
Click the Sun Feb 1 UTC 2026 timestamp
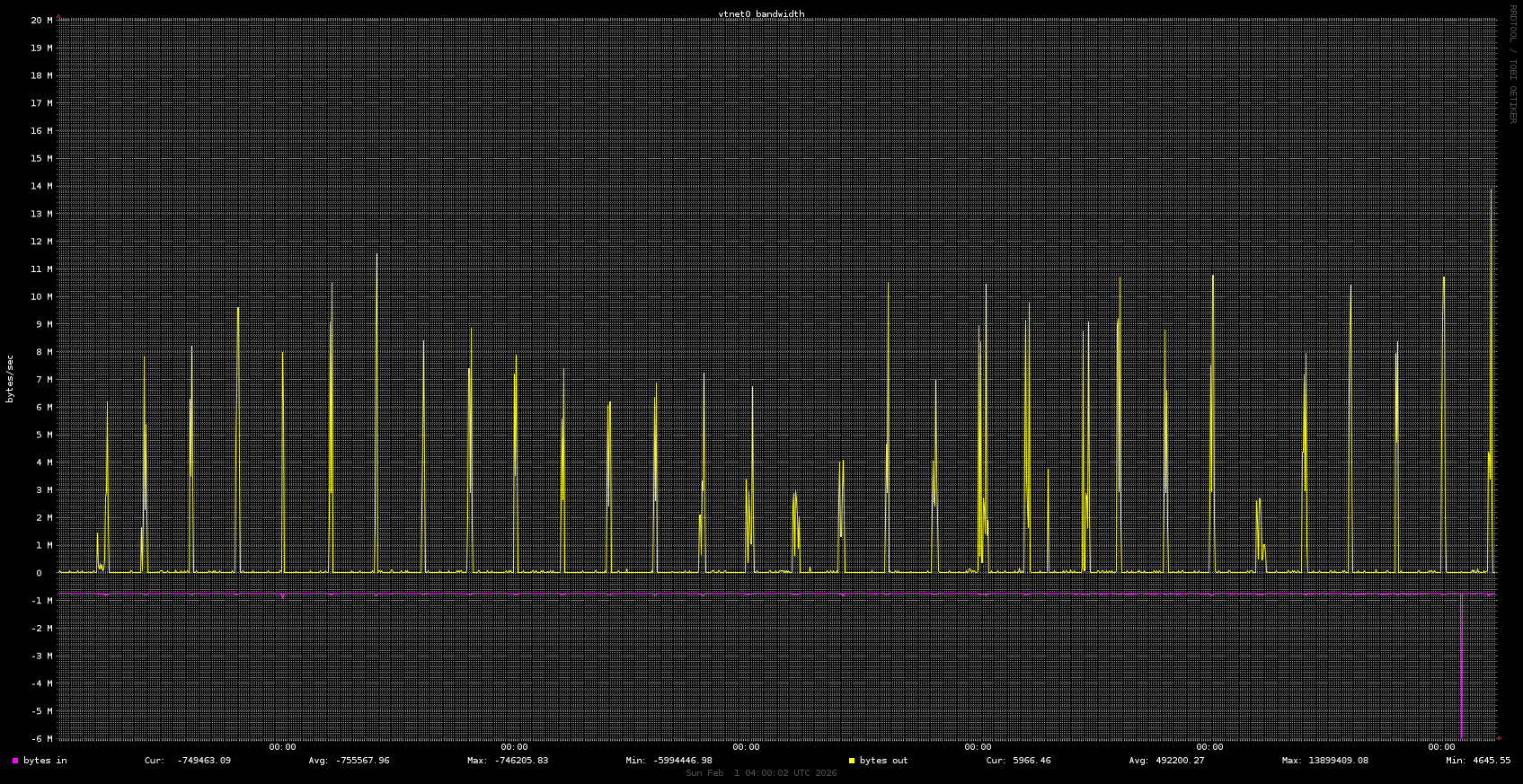pyautogui.click(x=761, y=773)
